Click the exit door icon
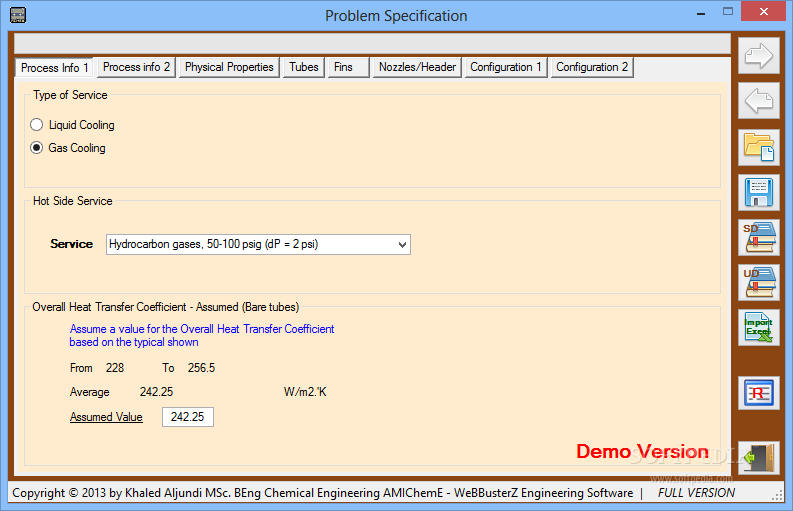Screen dimensions: 793x511 759,457
